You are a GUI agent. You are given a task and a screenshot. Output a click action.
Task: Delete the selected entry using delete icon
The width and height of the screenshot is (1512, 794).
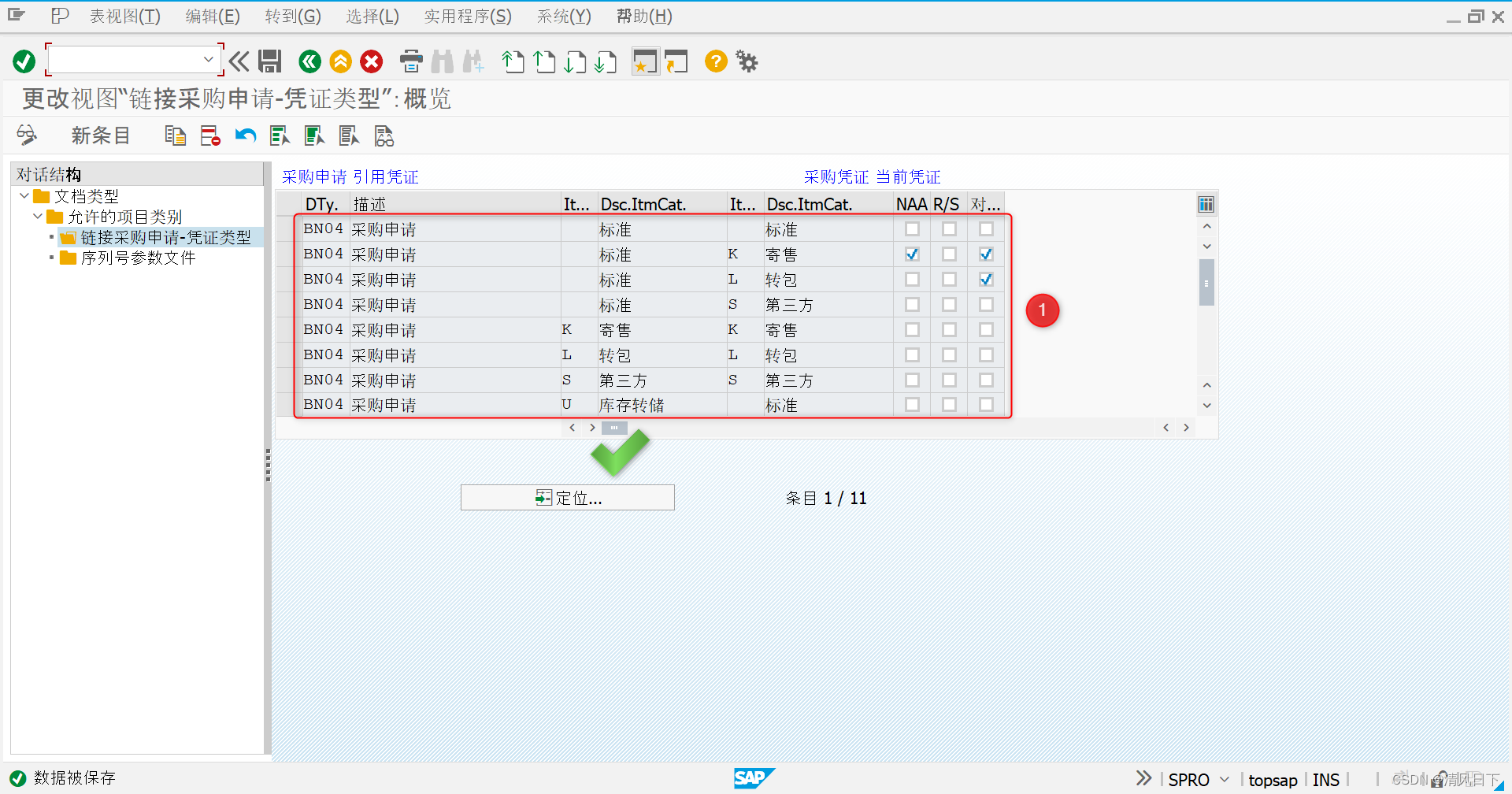tap(209, 135)
